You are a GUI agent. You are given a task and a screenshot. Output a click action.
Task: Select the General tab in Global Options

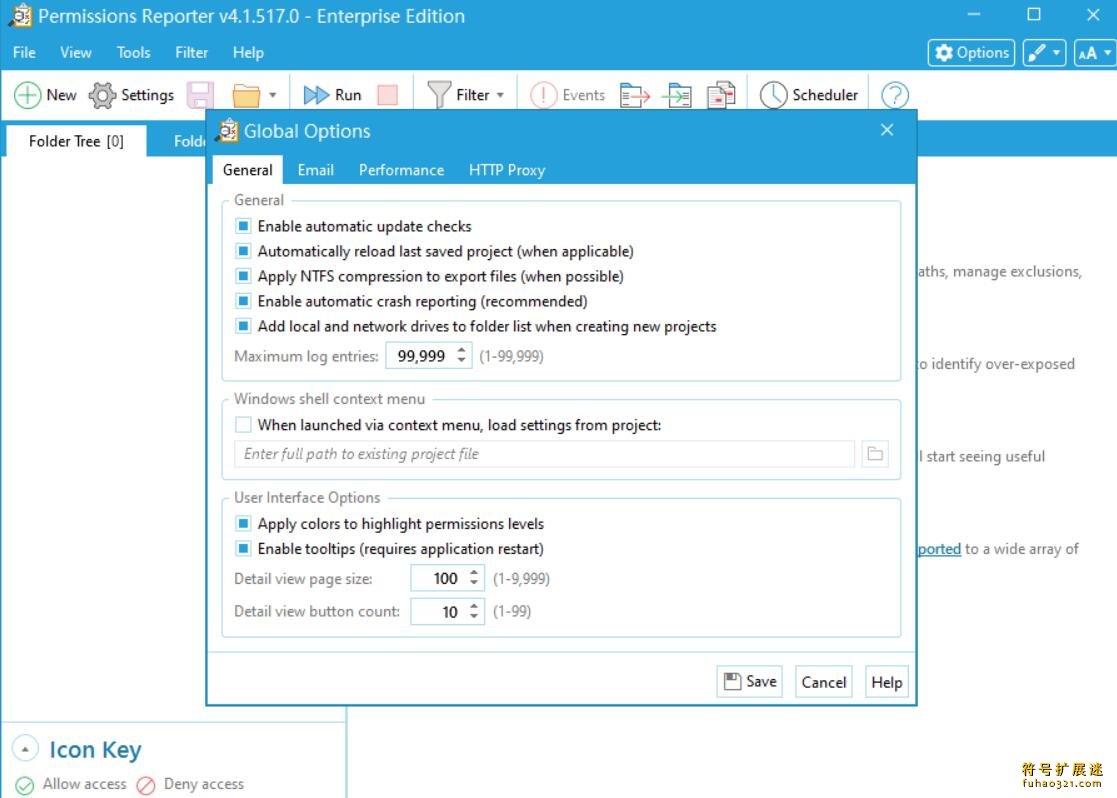247,170
